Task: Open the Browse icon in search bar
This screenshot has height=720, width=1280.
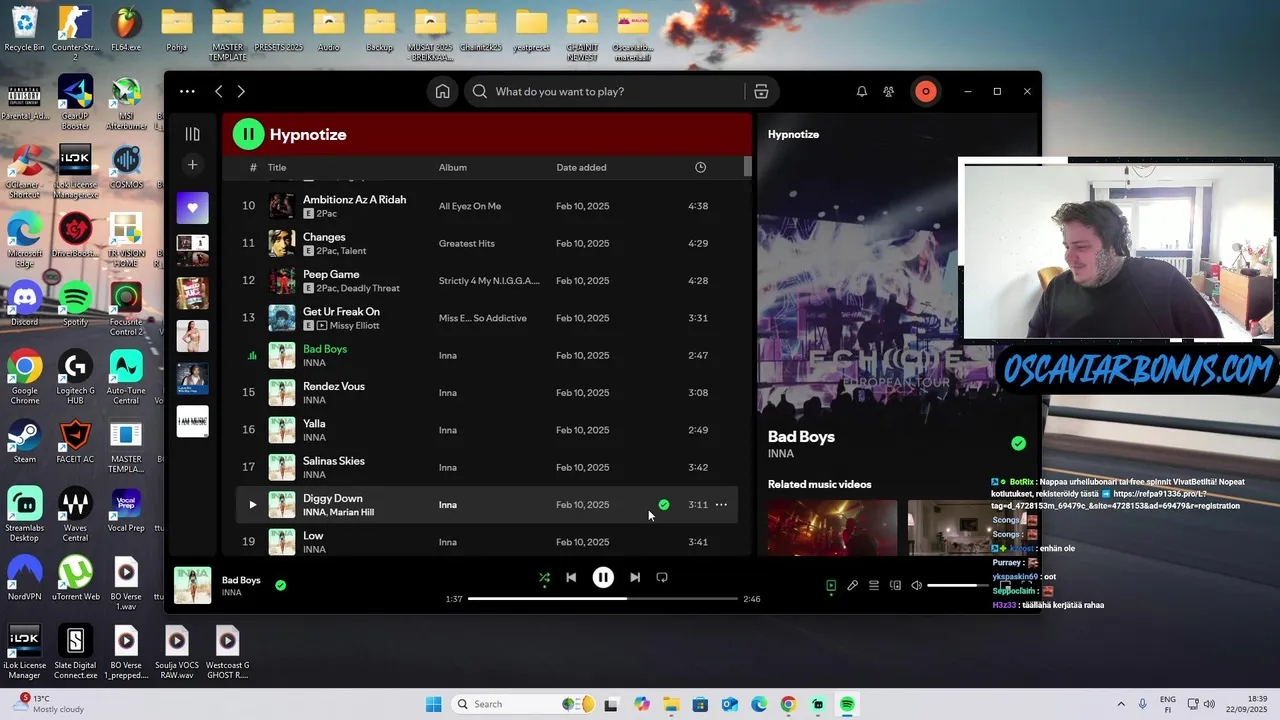Action: [x=761, y=91]
